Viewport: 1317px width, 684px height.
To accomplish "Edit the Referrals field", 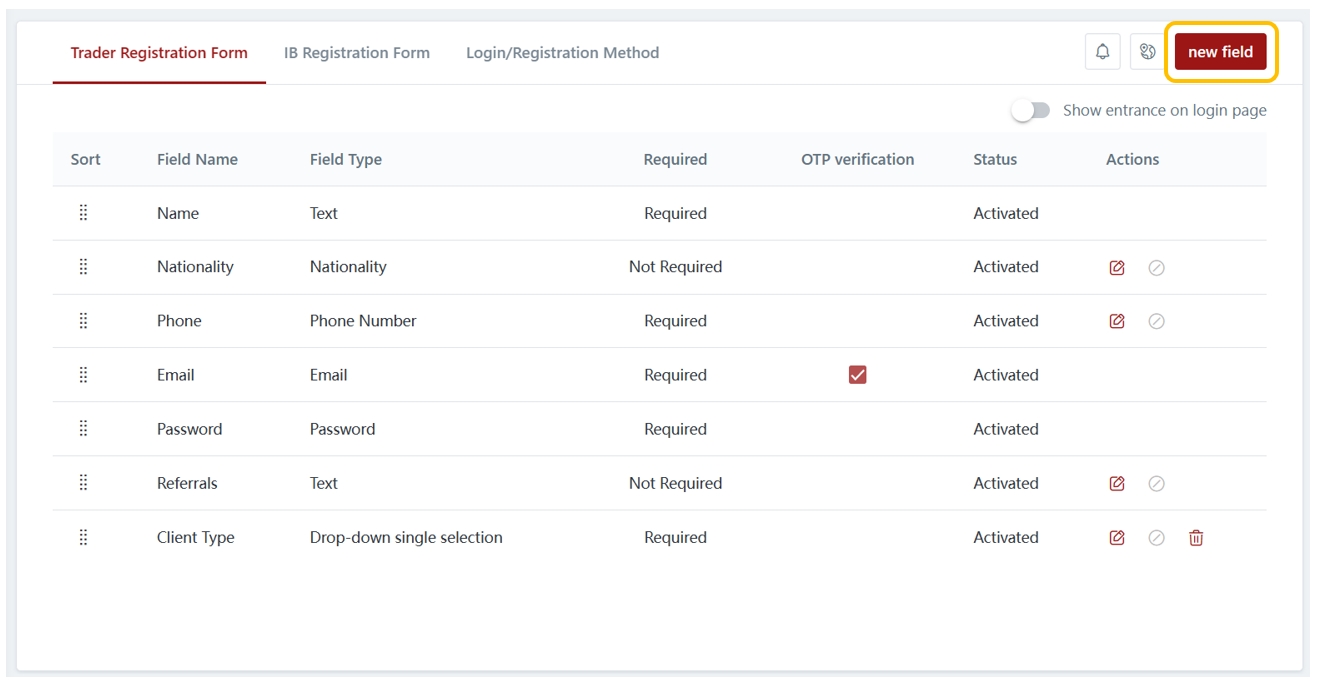I will [x=1117, y=484].
